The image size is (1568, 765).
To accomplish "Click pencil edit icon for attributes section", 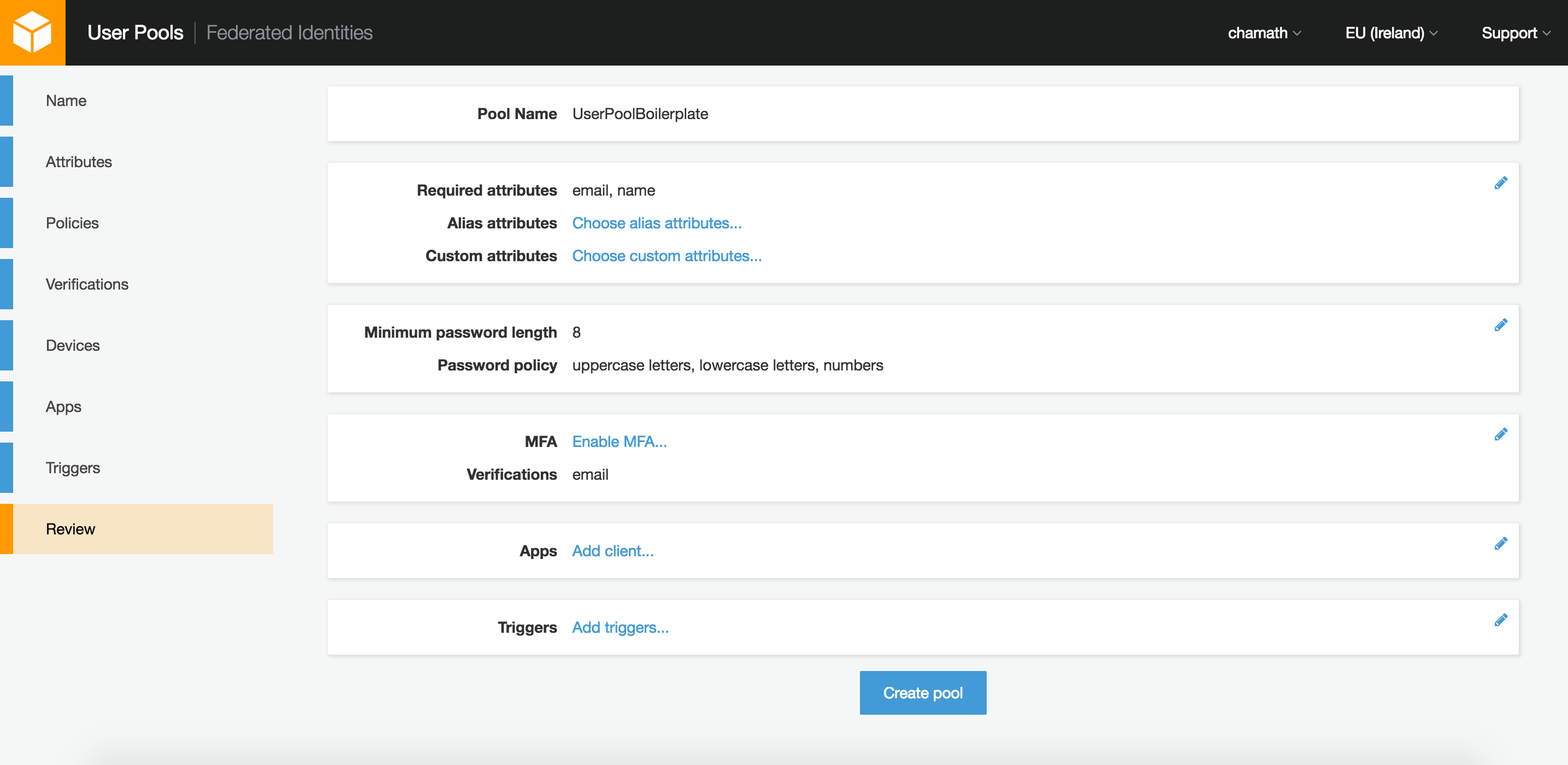I will click(1500, 183).
